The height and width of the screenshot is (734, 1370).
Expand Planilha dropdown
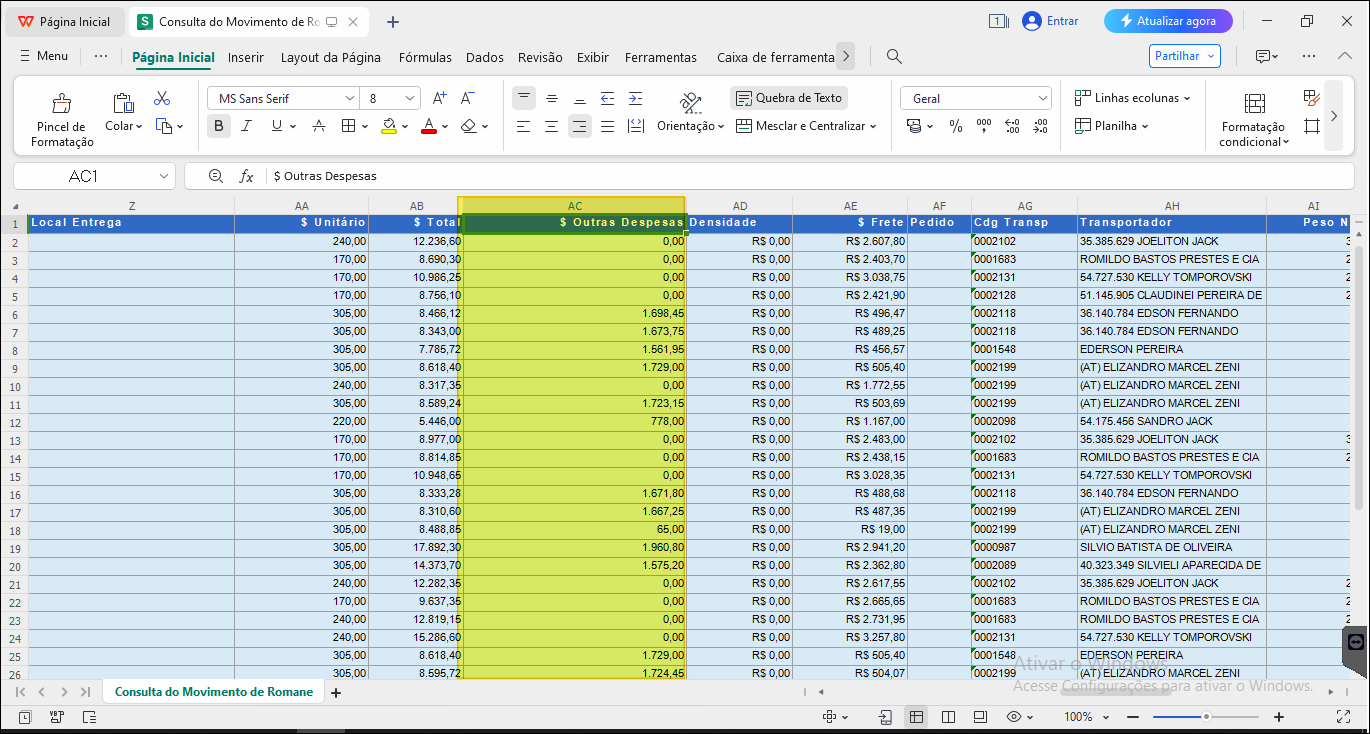point(1144,126)
